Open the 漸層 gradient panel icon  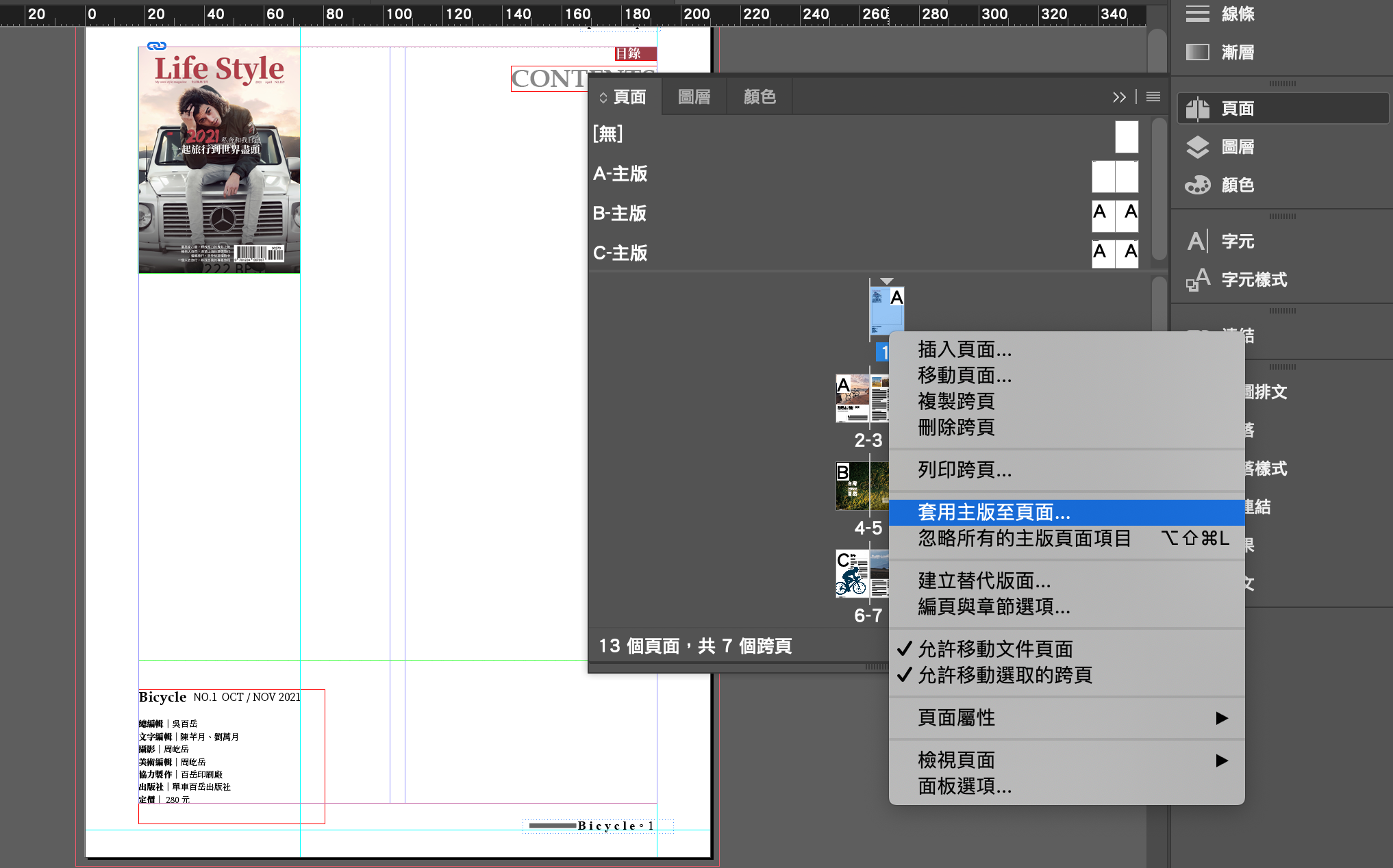coord(1198,52)
